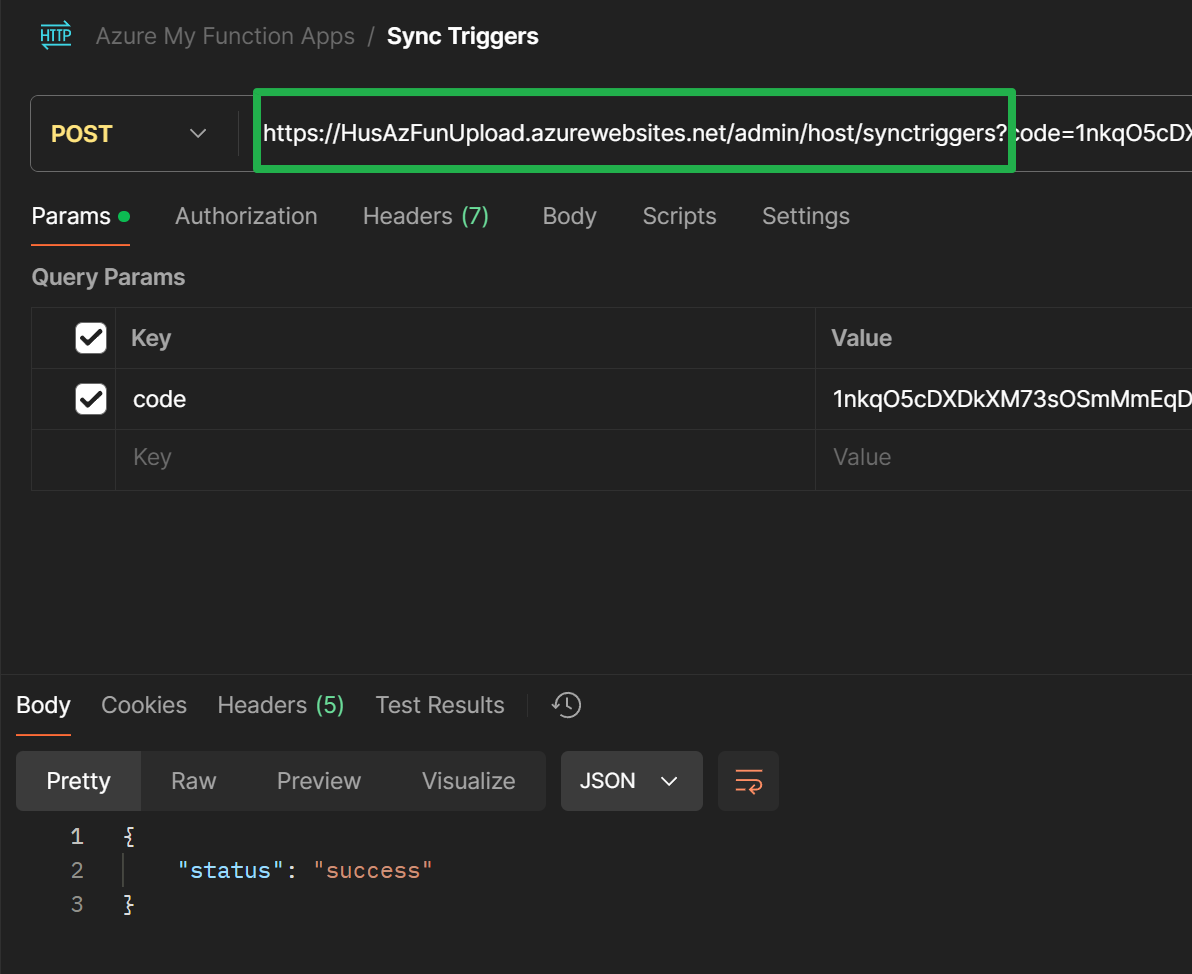
Task: Select the Raw view button
Action: click(193, 781)
